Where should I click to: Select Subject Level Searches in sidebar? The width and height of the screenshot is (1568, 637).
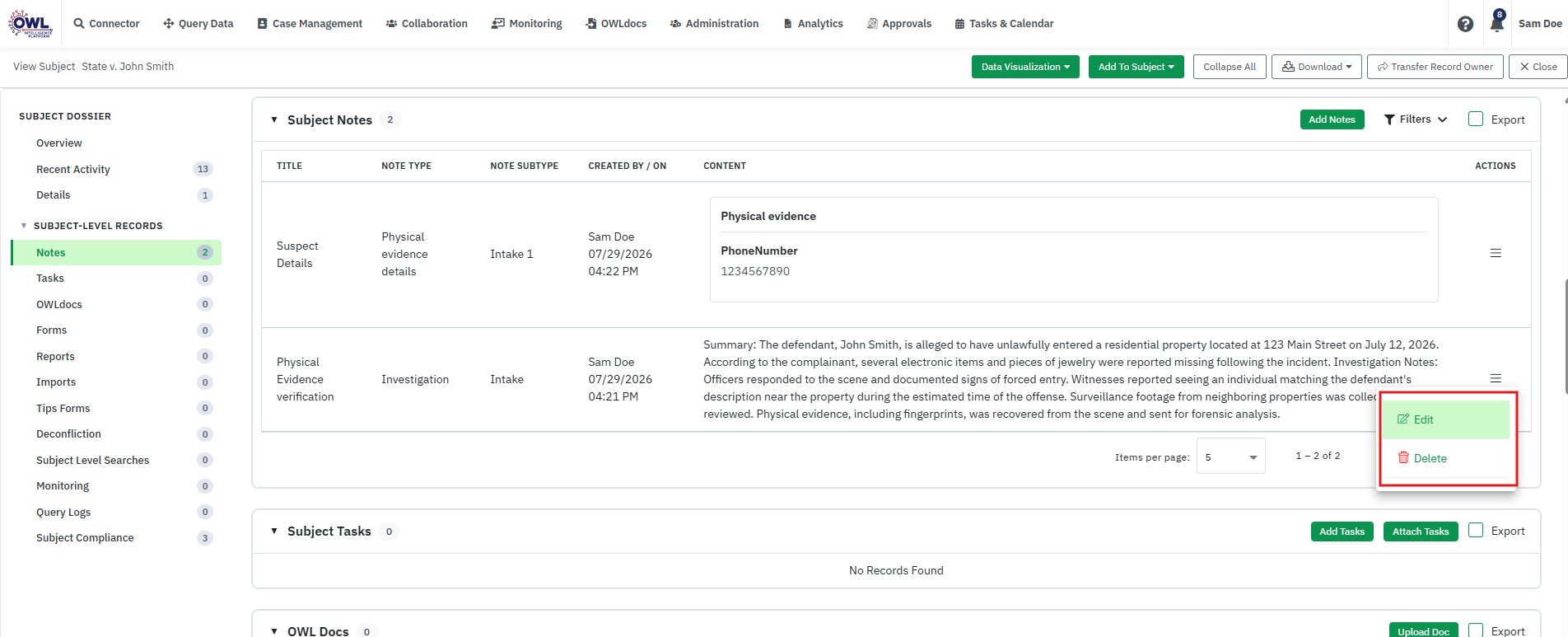coord(93,461)
